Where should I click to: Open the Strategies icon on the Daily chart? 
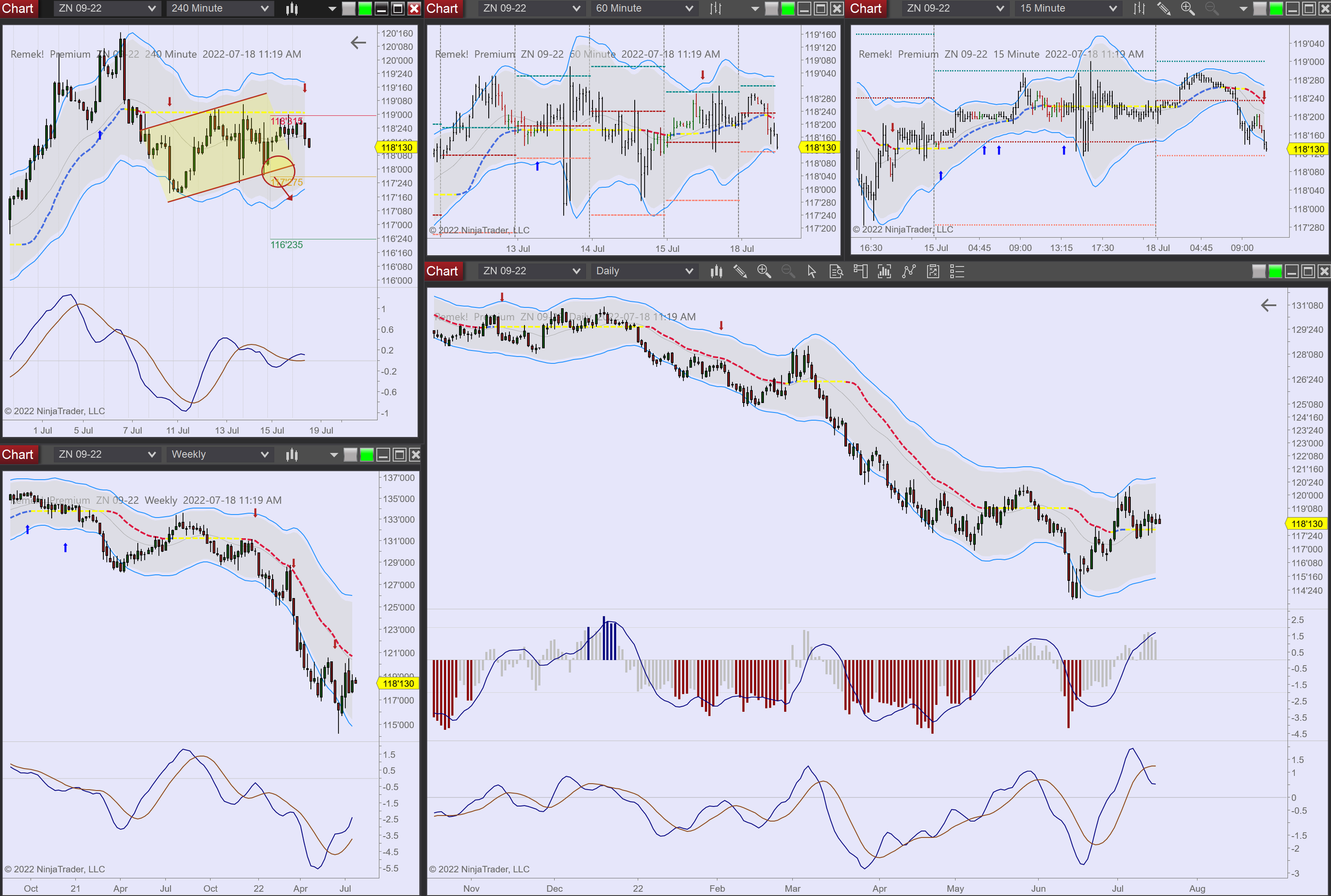[x=933, y=272]
